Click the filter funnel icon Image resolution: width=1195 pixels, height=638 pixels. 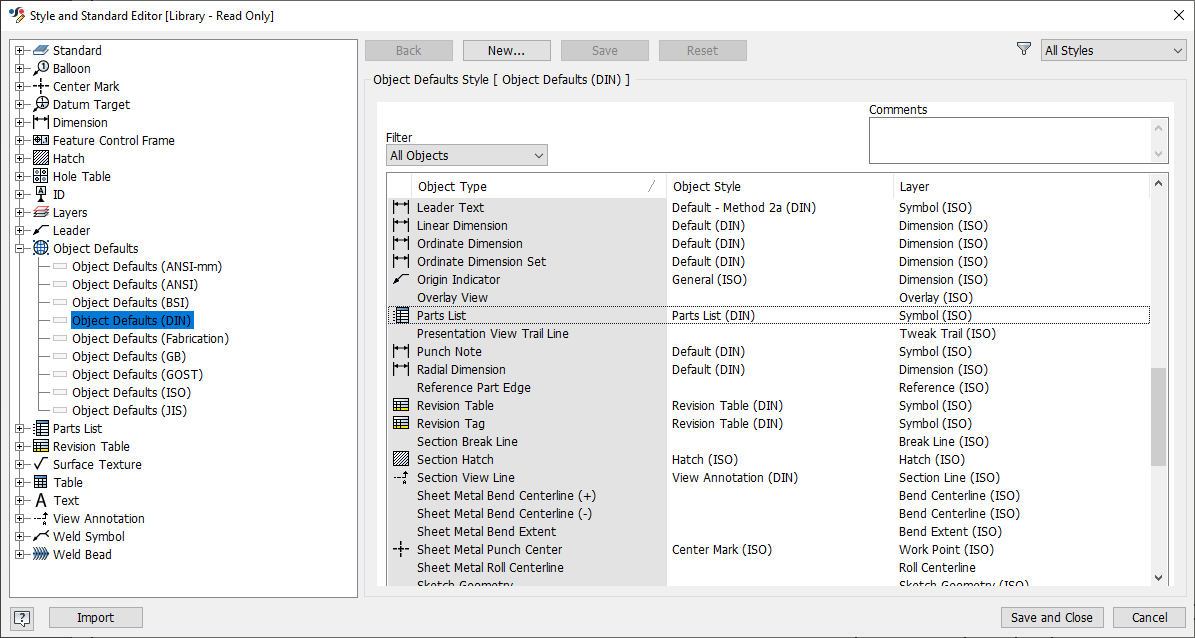click(x=1024, y=50)
